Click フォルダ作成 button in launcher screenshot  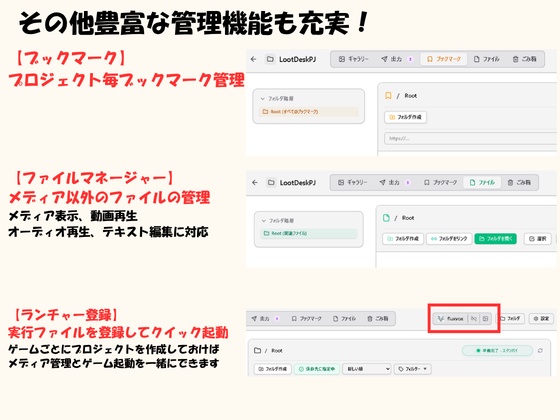point(273,369)
